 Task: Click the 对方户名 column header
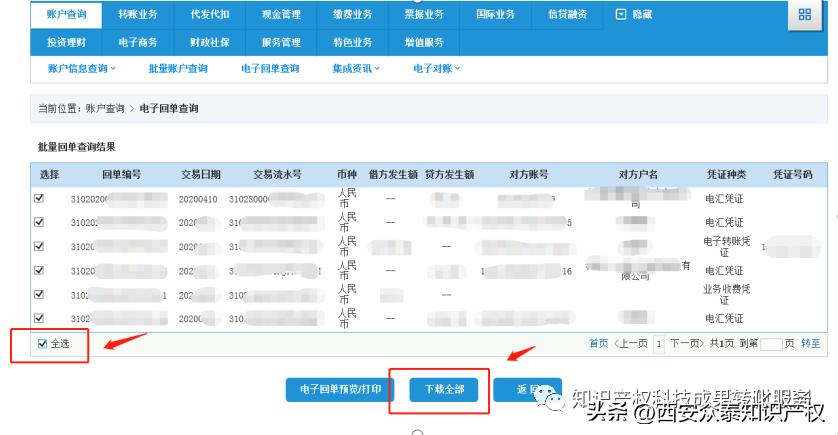pyautogui.click(x=638, y=174)
